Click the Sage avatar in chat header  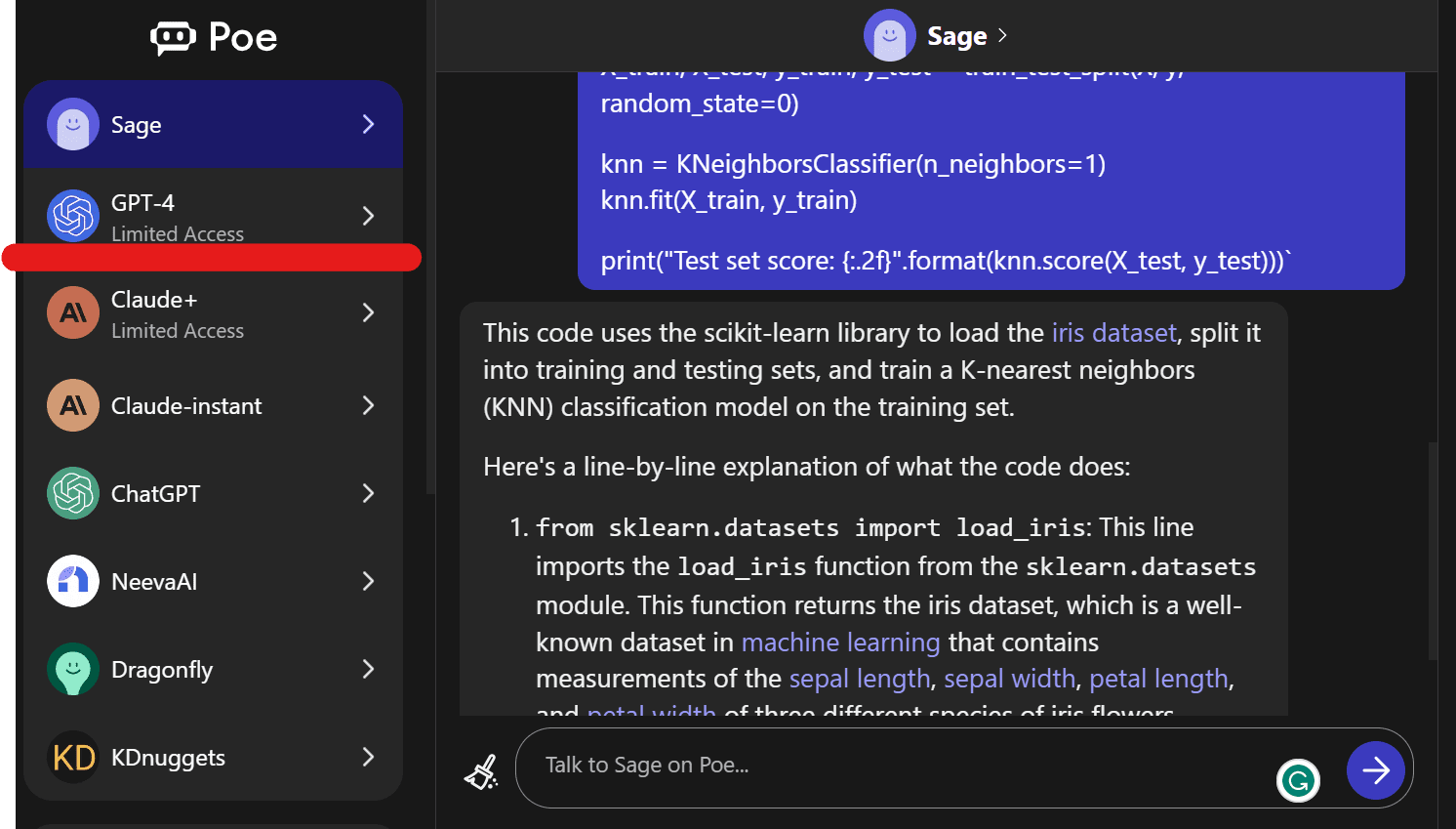(889, 35)
